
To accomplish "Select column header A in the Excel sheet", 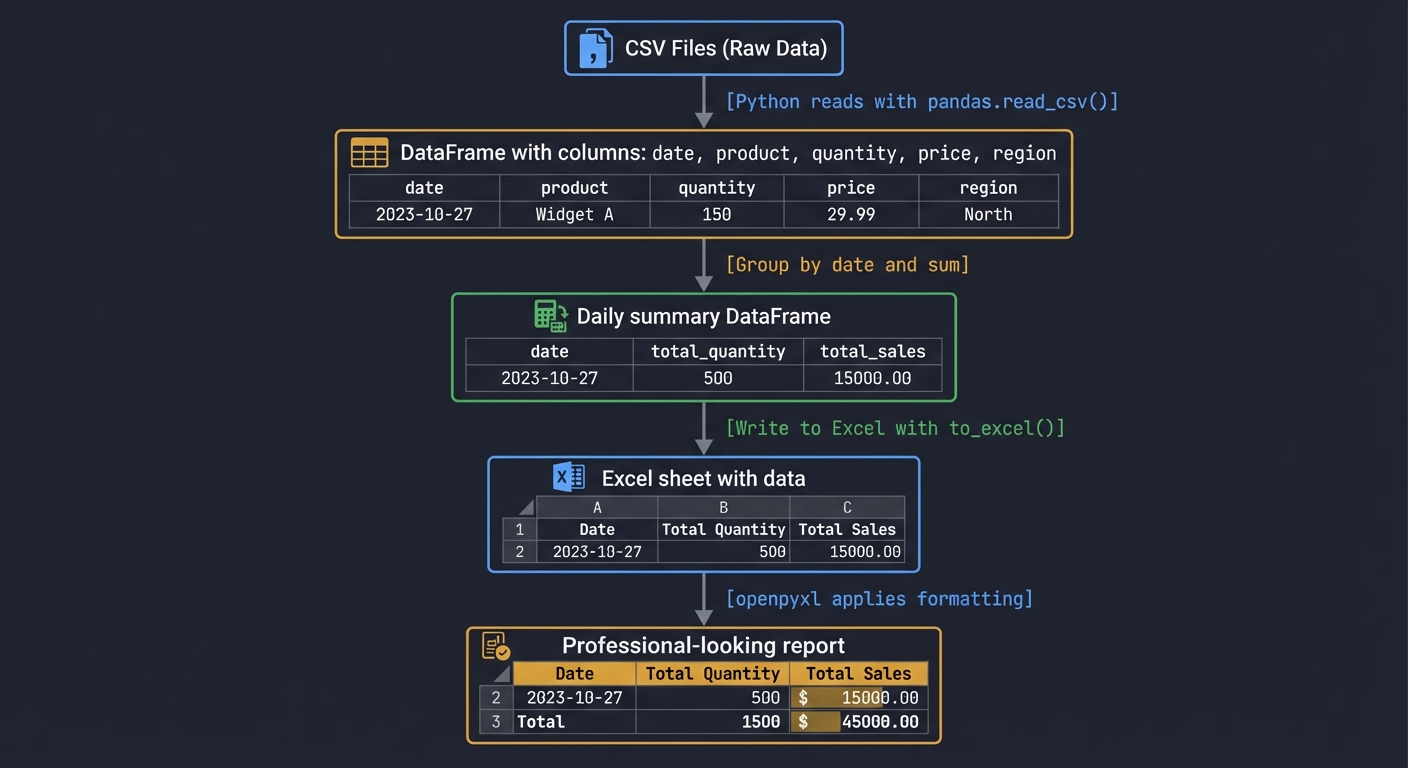I will (597, 507).
